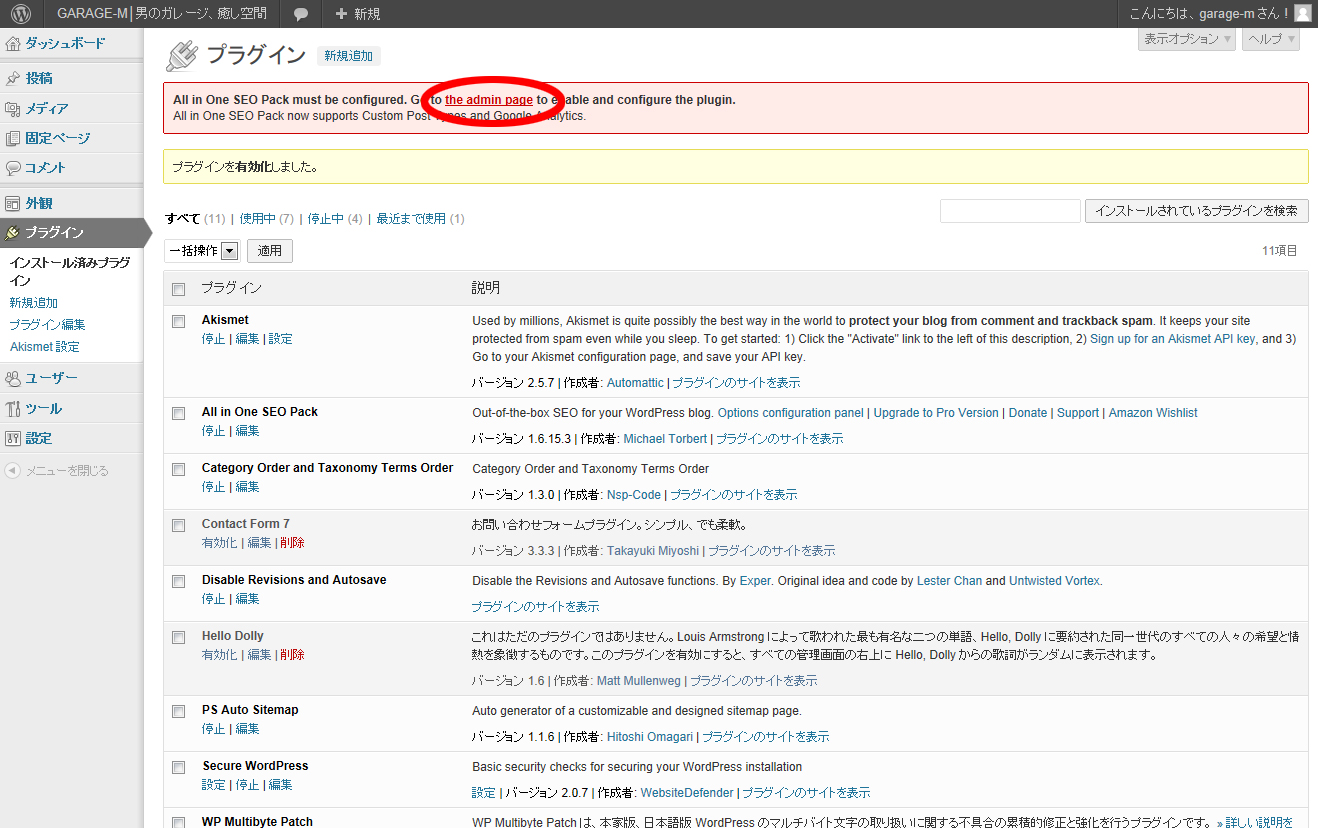
Task: Expand the ヘルプ help panel
Action: click(1270, 39)
